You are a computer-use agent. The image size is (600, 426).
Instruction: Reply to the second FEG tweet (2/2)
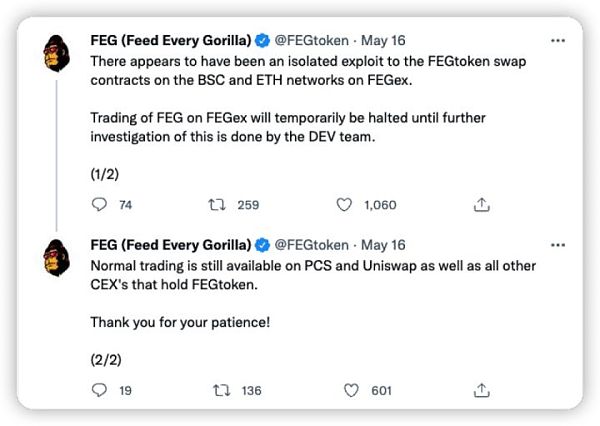[98, 390]
